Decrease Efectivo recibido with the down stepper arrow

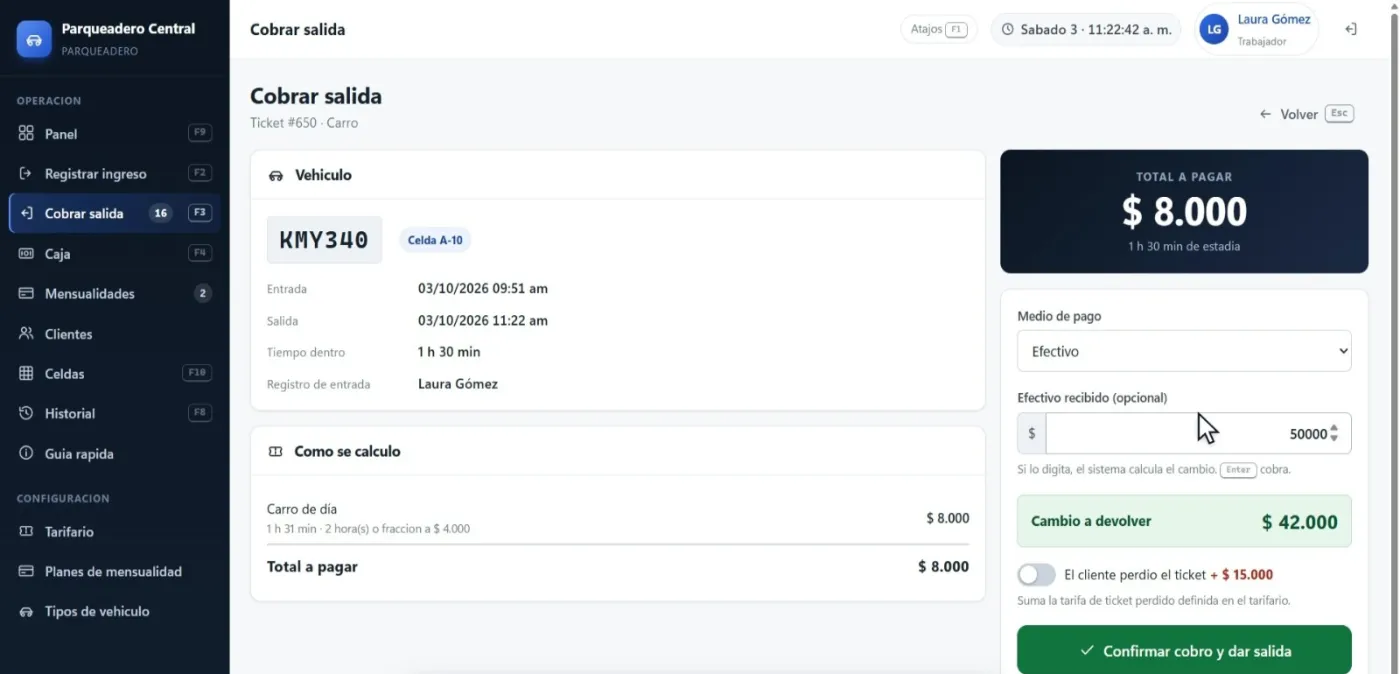[x=1334, y=439]
